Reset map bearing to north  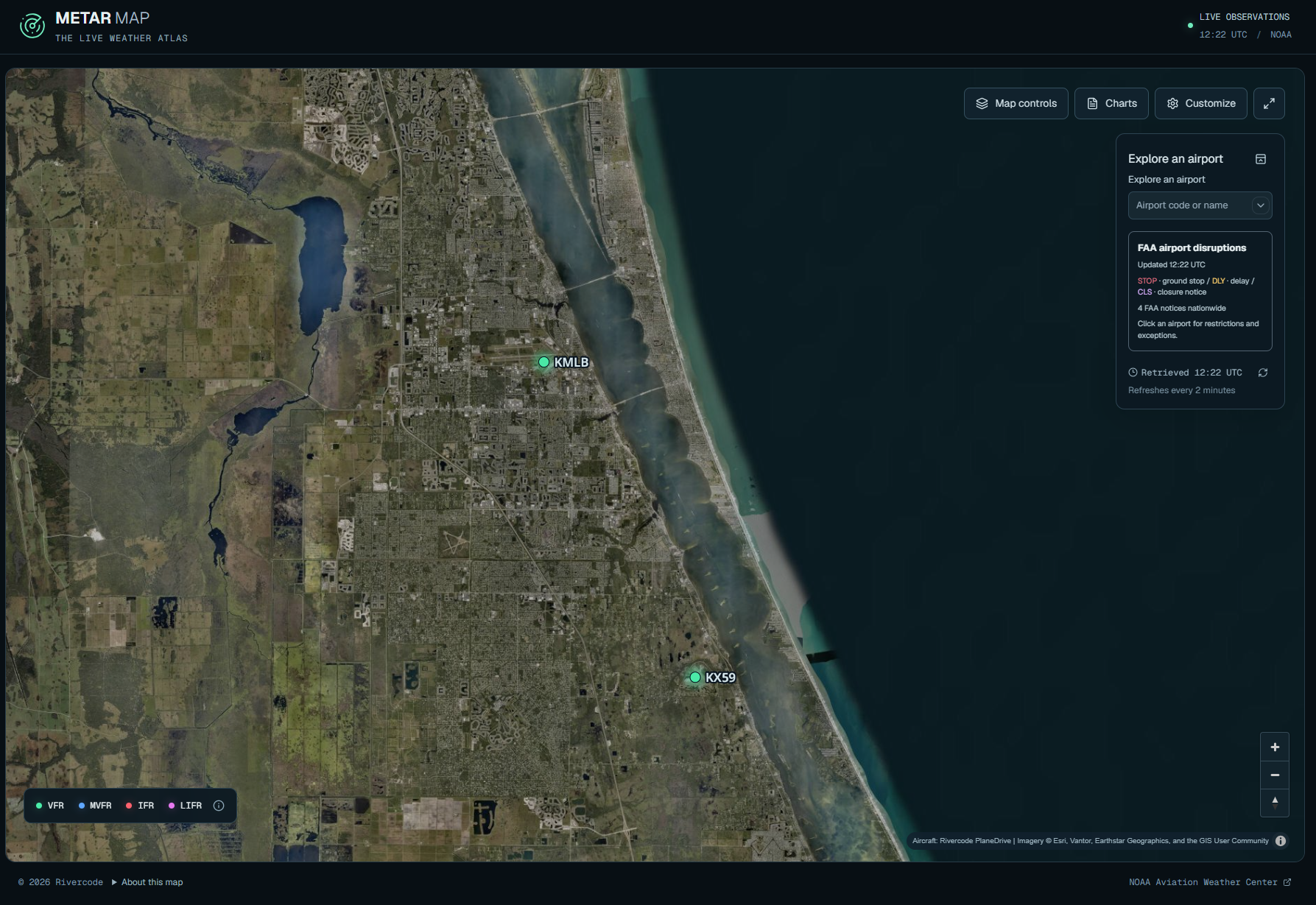coord(1275,803)
